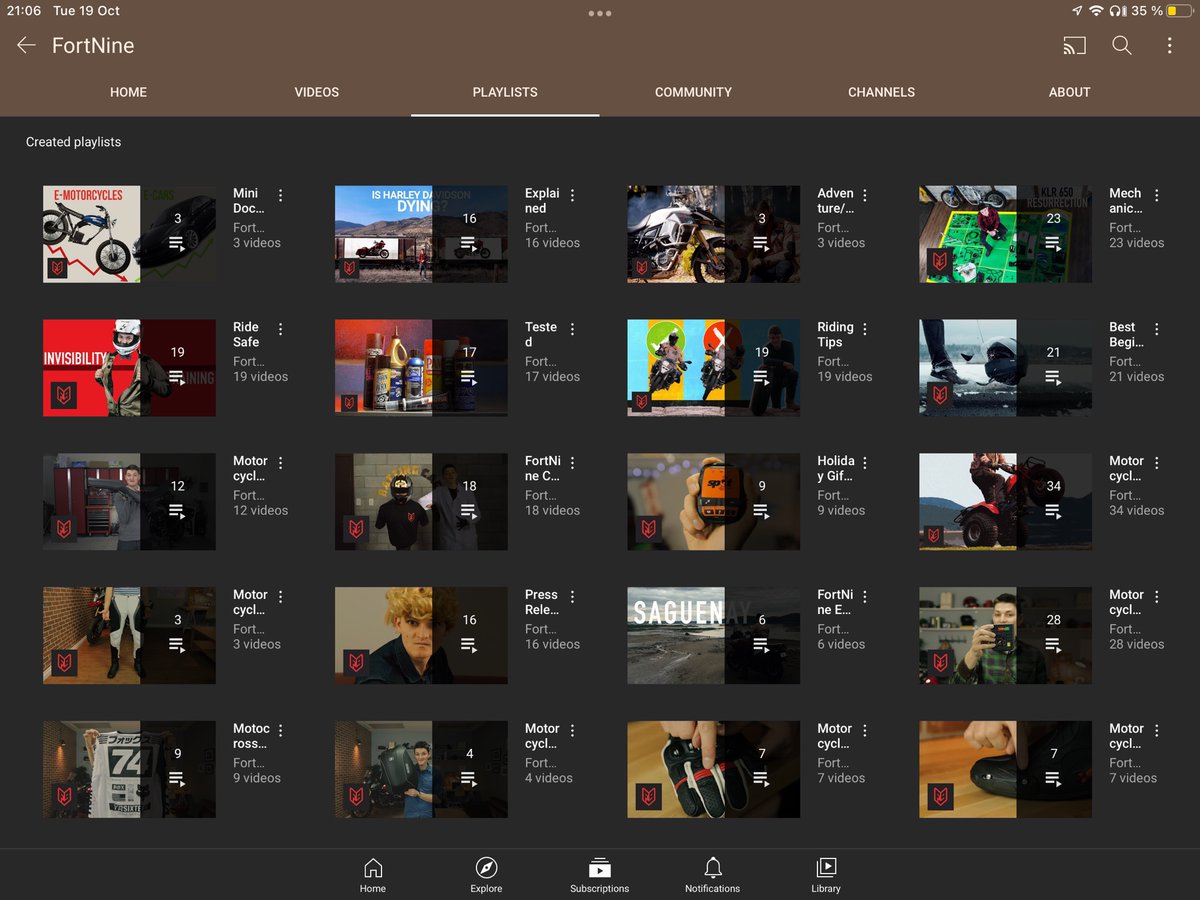Open Library in bottom bar
Image resolution: width=1200 pixels, height=900 pixels.
click(x=826, y=875)
